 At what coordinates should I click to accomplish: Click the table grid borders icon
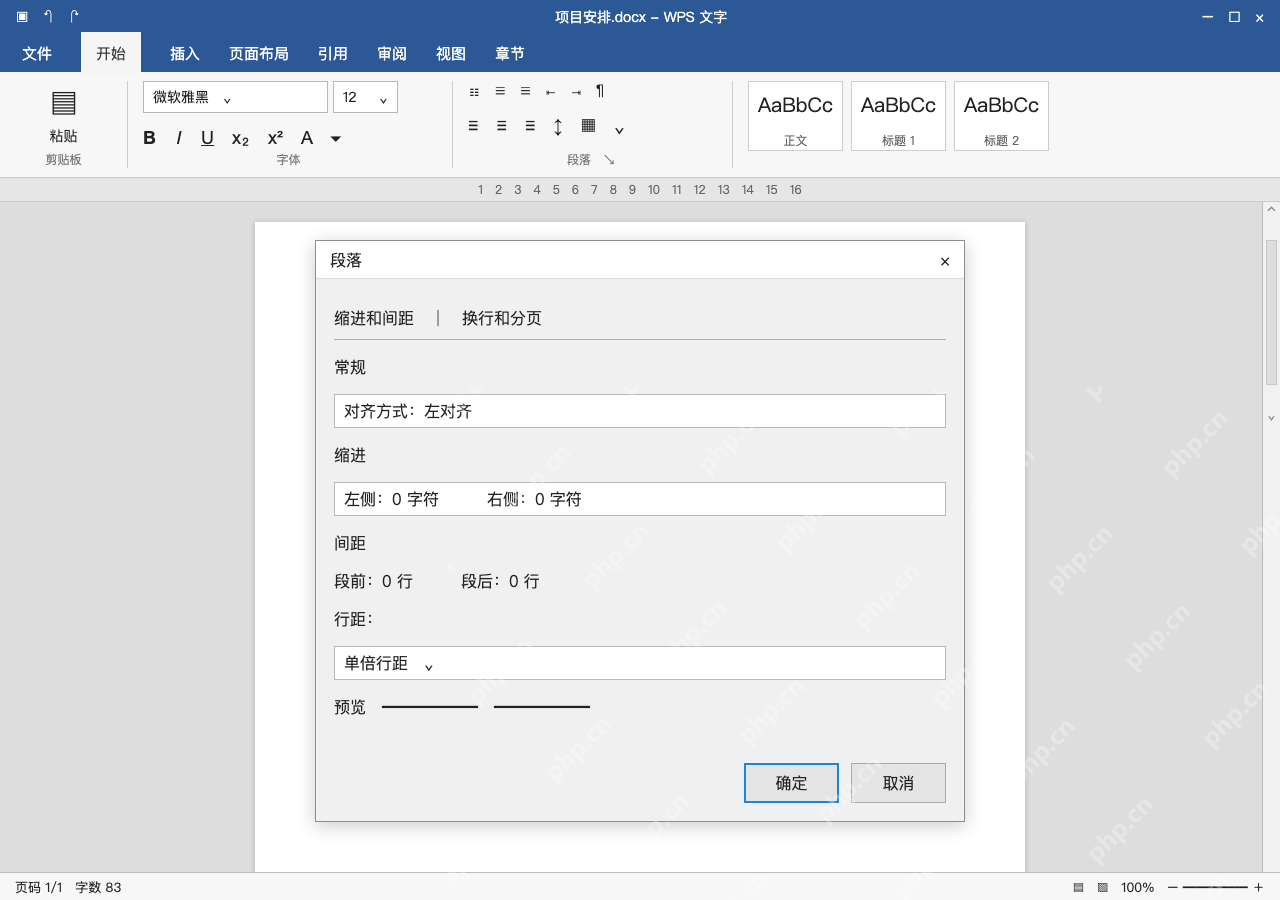pos(589,125)
